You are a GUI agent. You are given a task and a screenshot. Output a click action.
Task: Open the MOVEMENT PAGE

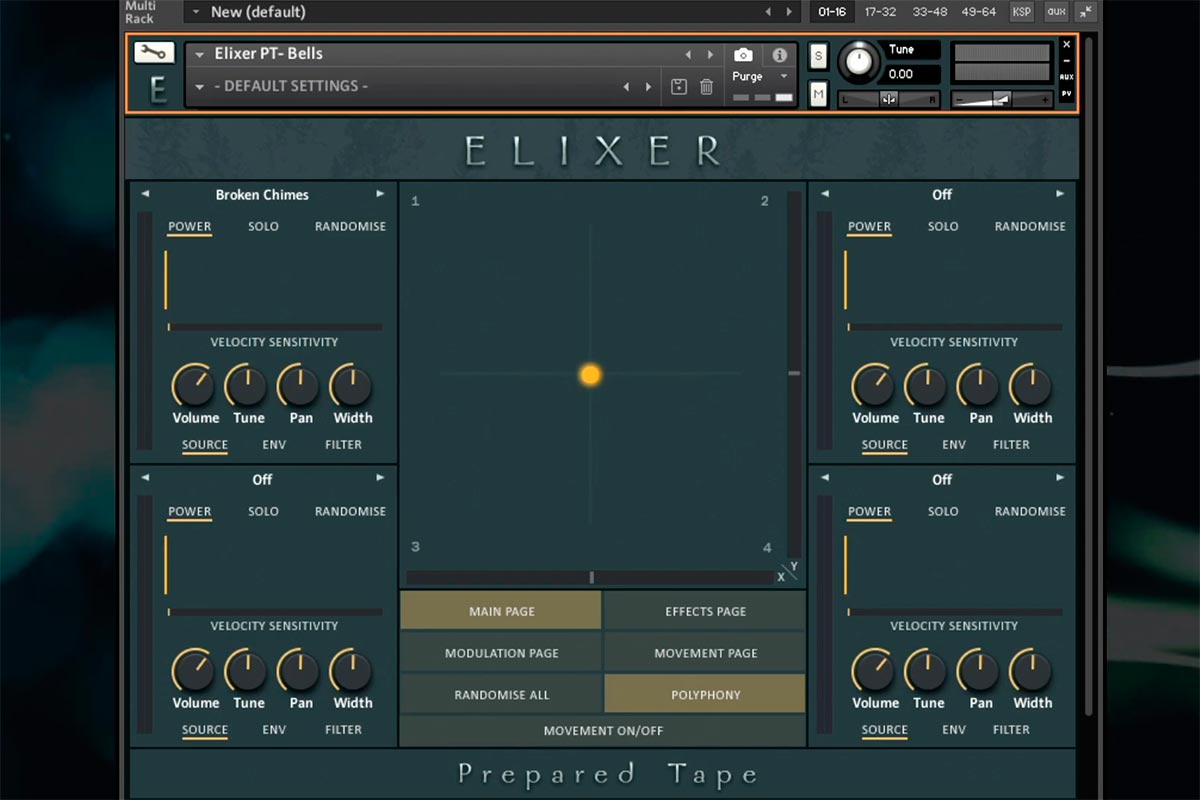[705, 653]
